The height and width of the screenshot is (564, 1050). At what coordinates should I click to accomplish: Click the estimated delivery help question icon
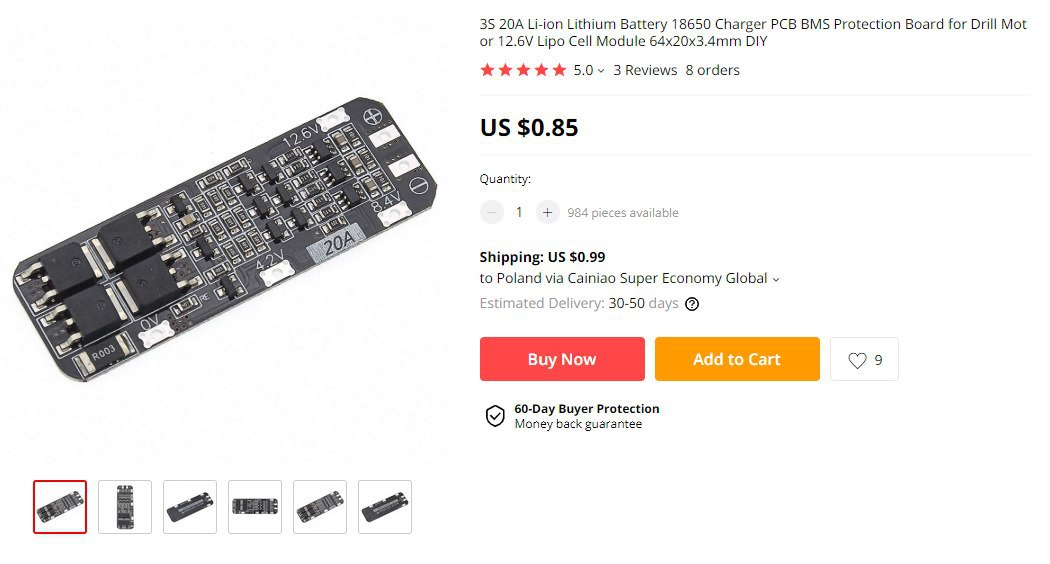tap(692, 304)
